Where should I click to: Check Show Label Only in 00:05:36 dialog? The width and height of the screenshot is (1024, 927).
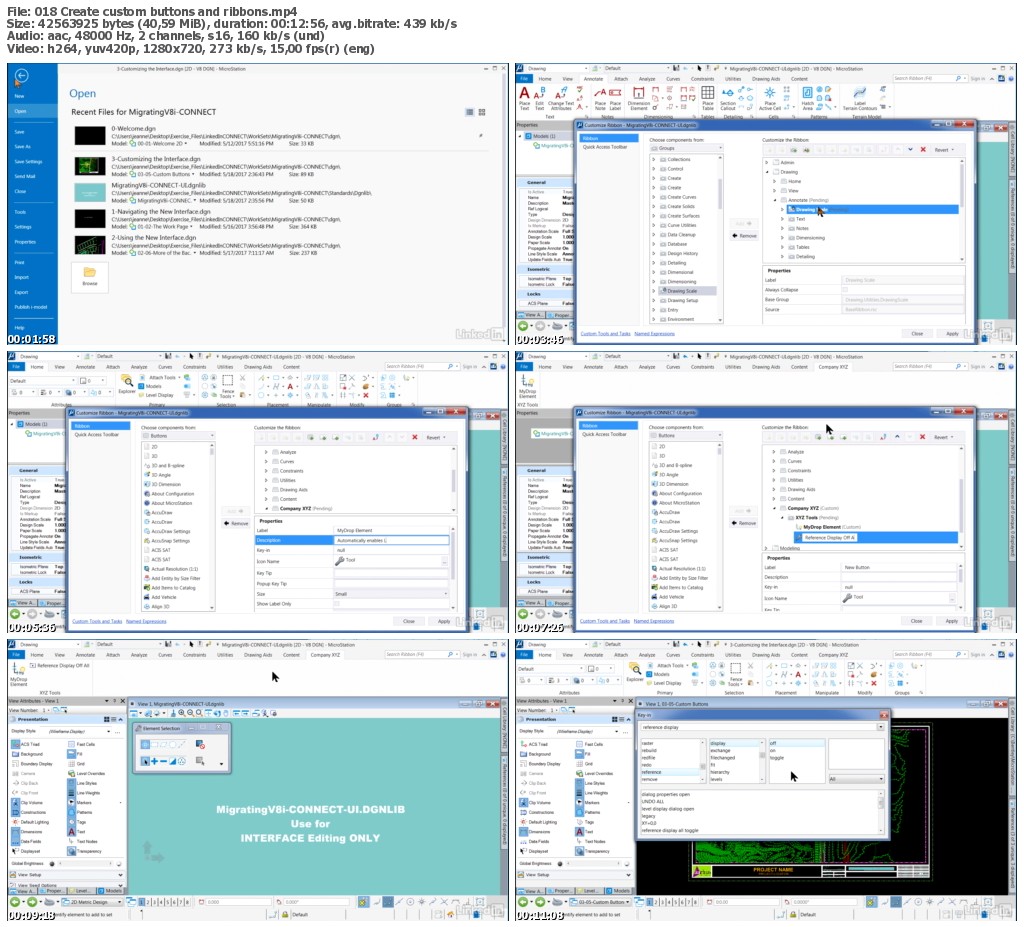tap(337, 604)
